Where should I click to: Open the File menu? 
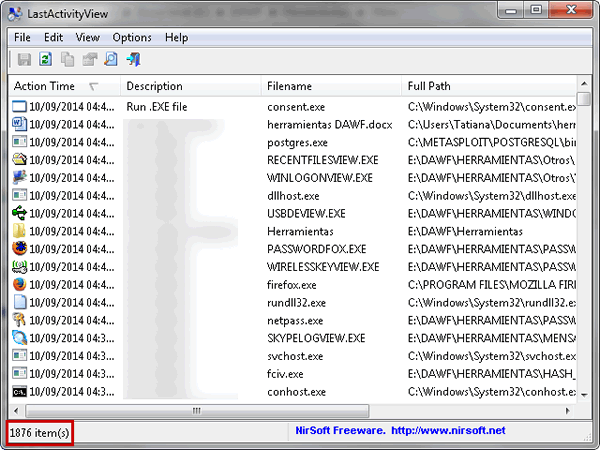(22, 38)
